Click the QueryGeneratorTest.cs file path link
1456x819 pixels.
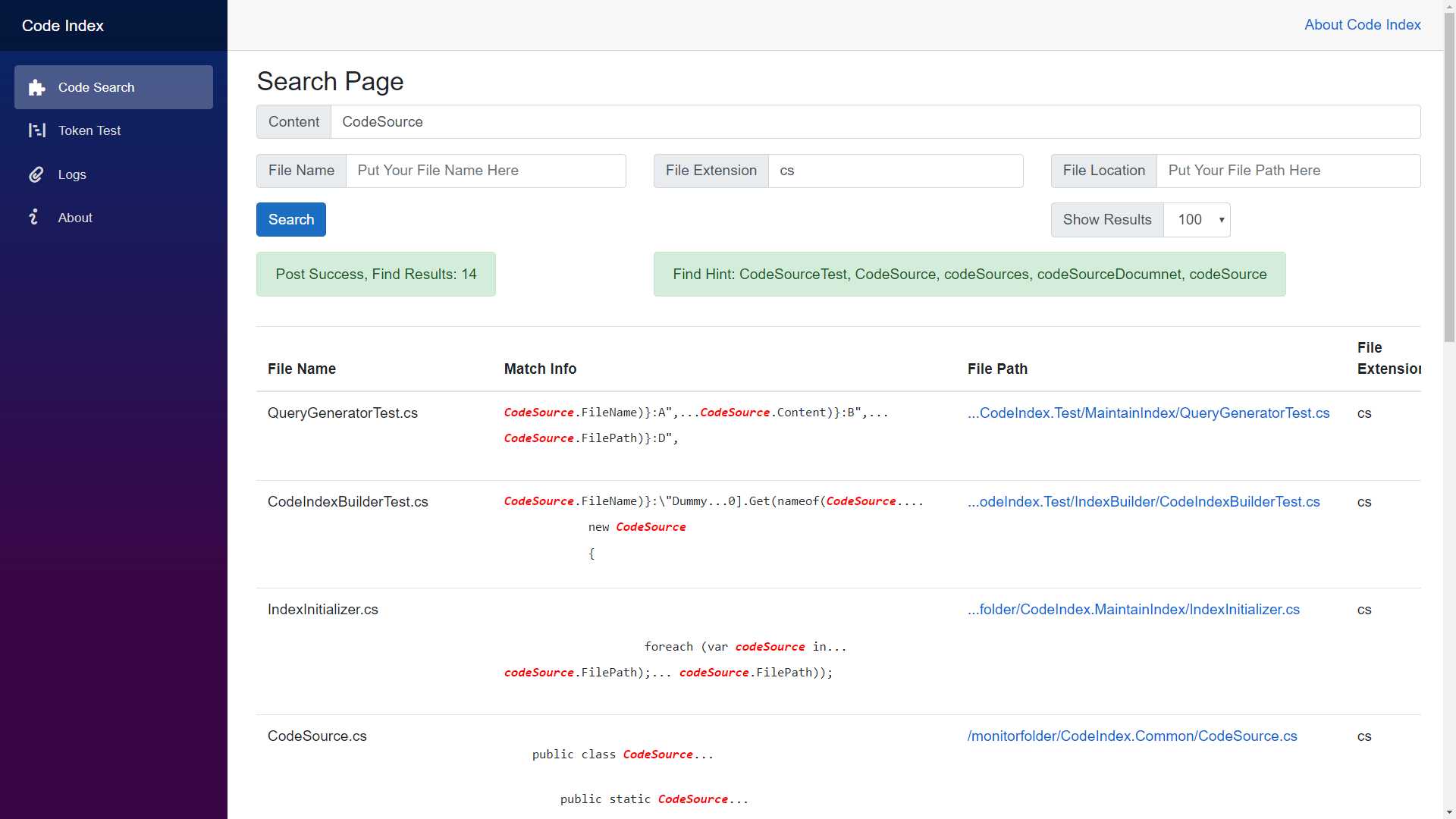[1148, 412]
